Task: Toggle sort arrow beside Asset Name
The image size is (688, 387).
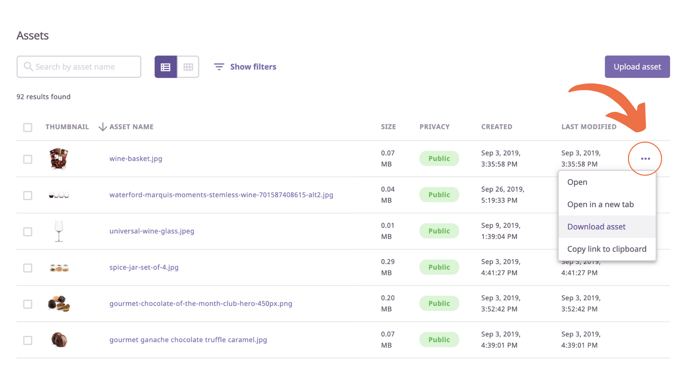Action: coord(102,127)
